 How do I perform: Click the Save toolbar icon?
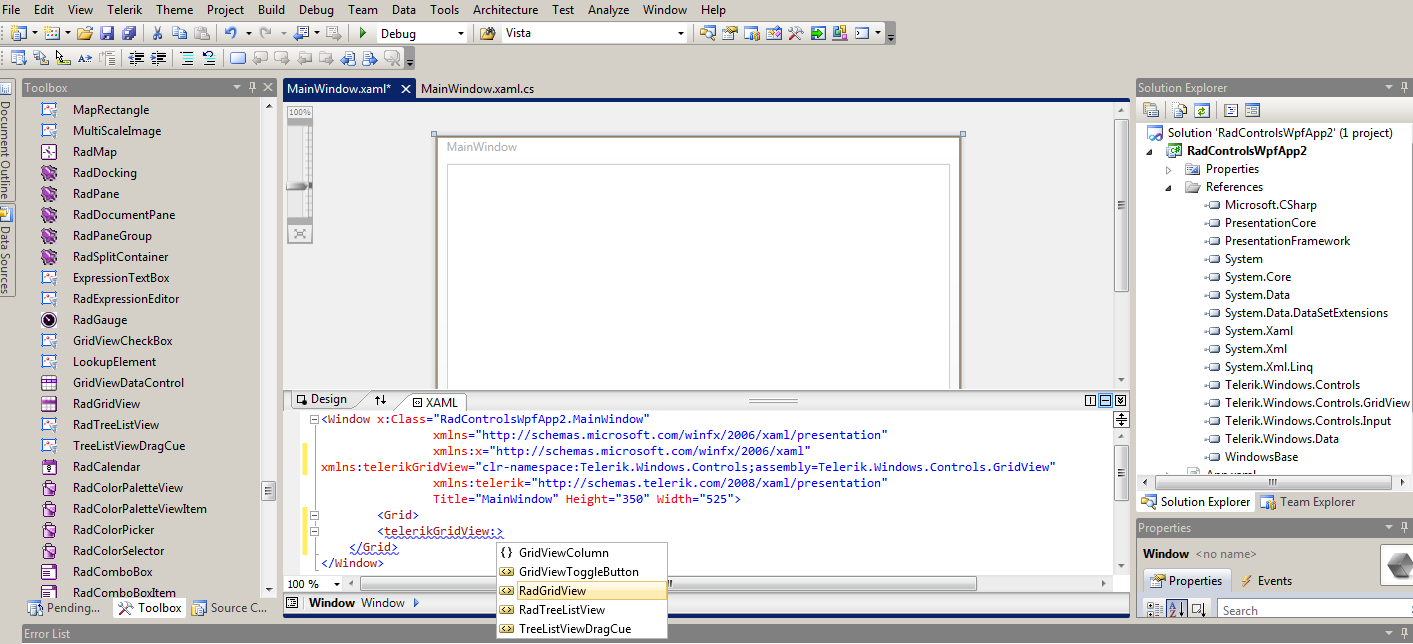coord(107,33)
